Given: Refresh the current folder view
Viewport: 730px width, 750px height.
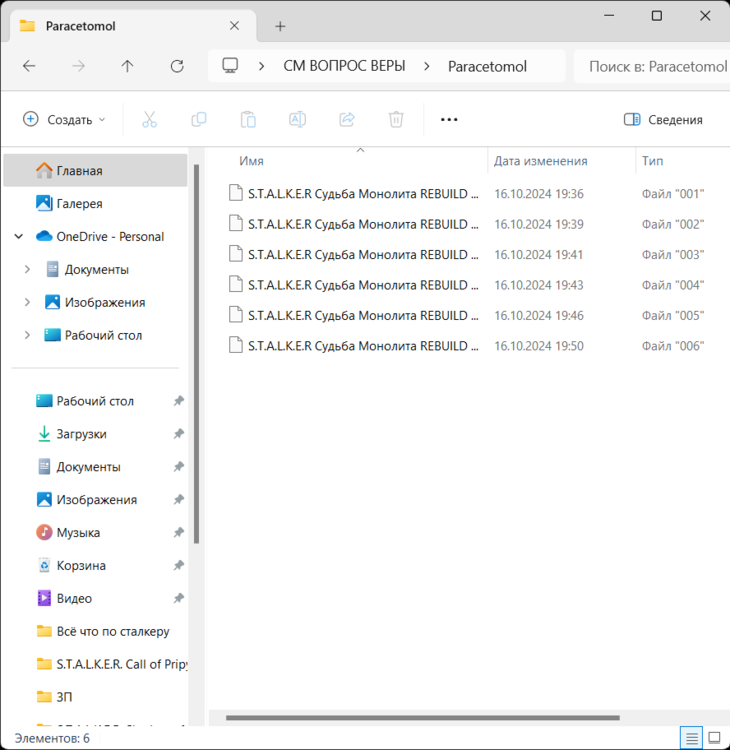Looking at the screenshot, I should click(177, 66).
